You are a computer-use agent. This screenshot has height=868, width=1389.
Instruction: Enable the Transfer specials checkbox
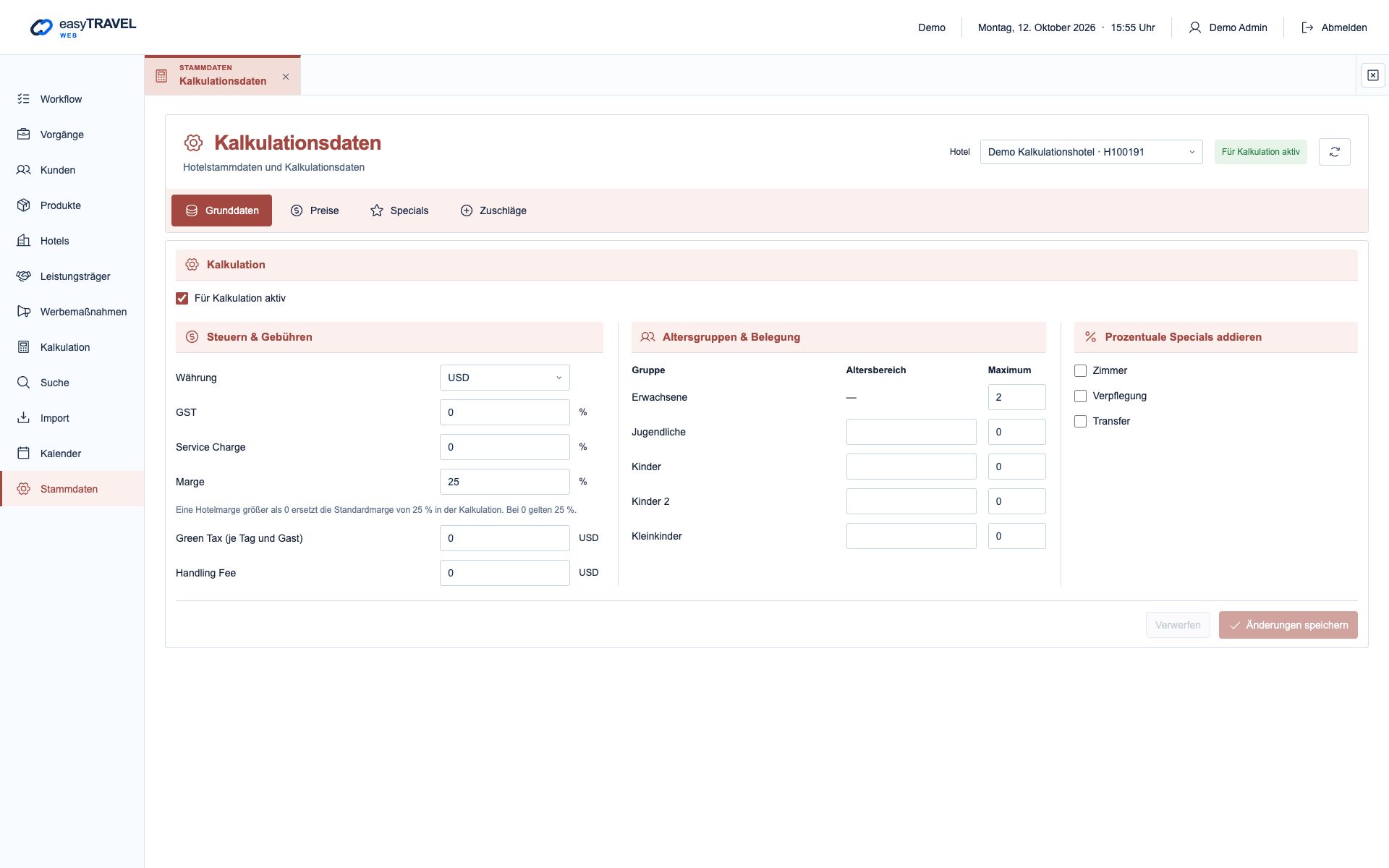tap(1080, 421)
